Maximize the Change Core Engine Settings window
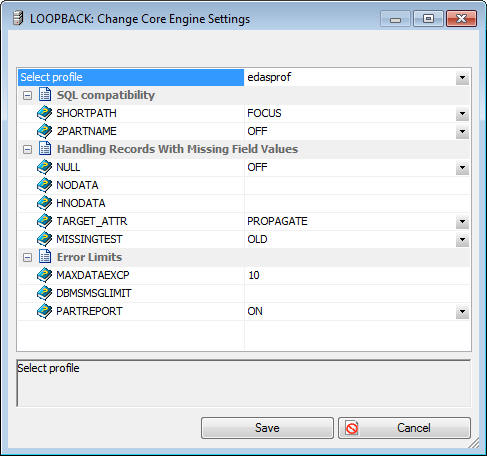Screen dimensions: 487x456 [x=428, y=19]
